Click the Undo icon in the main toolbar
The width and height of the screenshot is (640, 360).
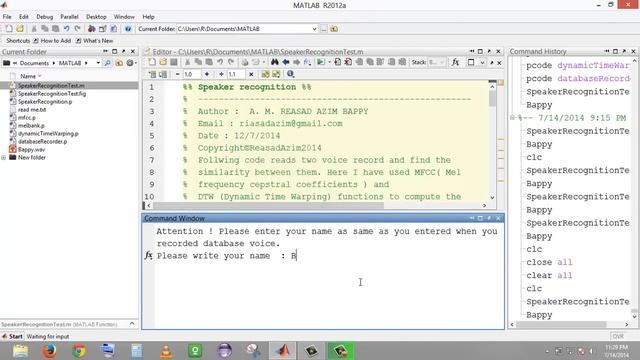(66, 29)
